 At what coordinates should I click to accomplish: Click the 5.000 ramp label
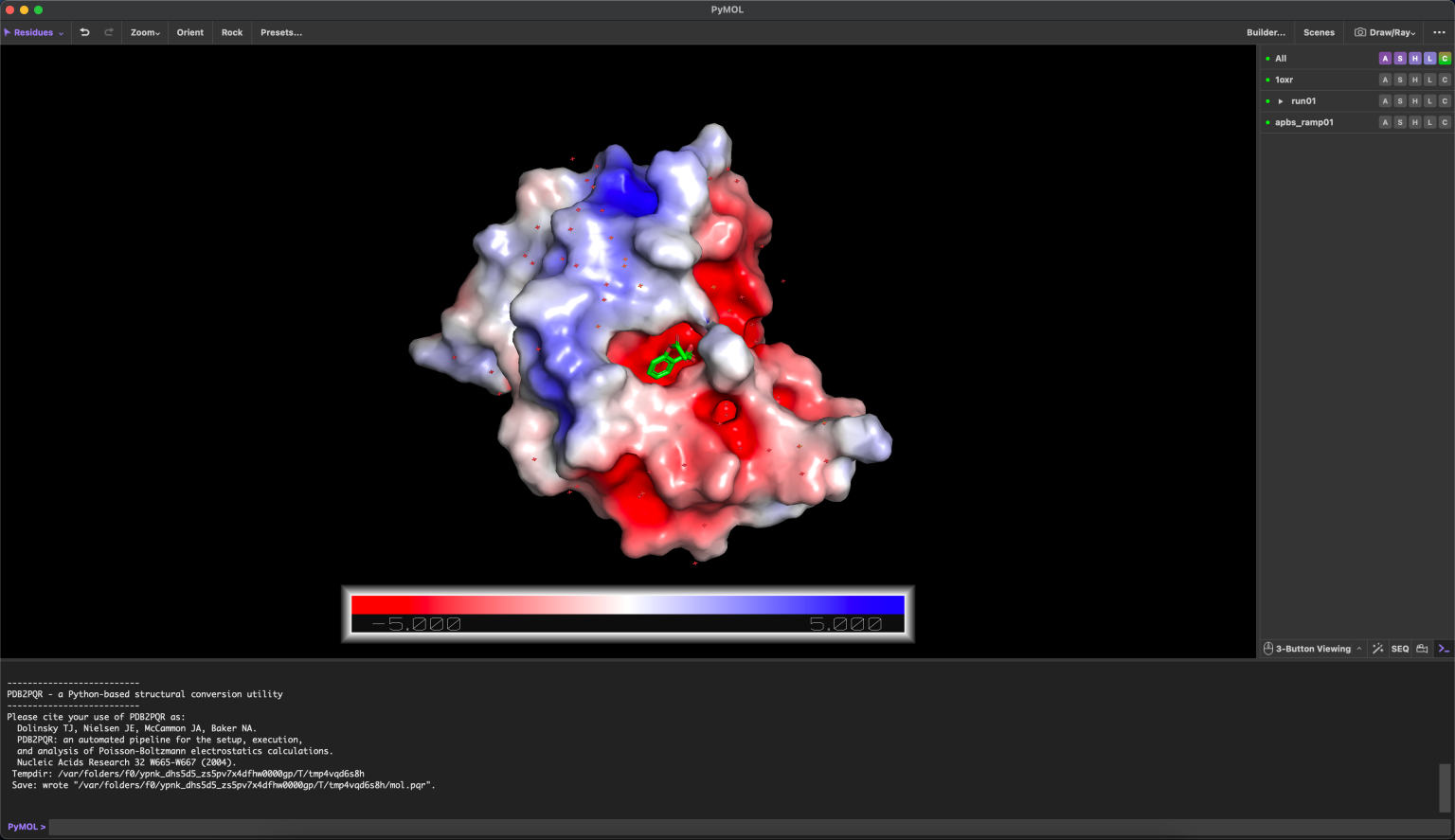point(845,624)
